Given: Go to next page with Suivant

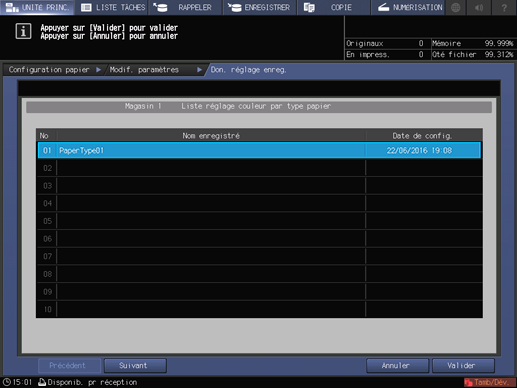Looking at the screenshot, I should pyautogui.click(x=135, y=366).
